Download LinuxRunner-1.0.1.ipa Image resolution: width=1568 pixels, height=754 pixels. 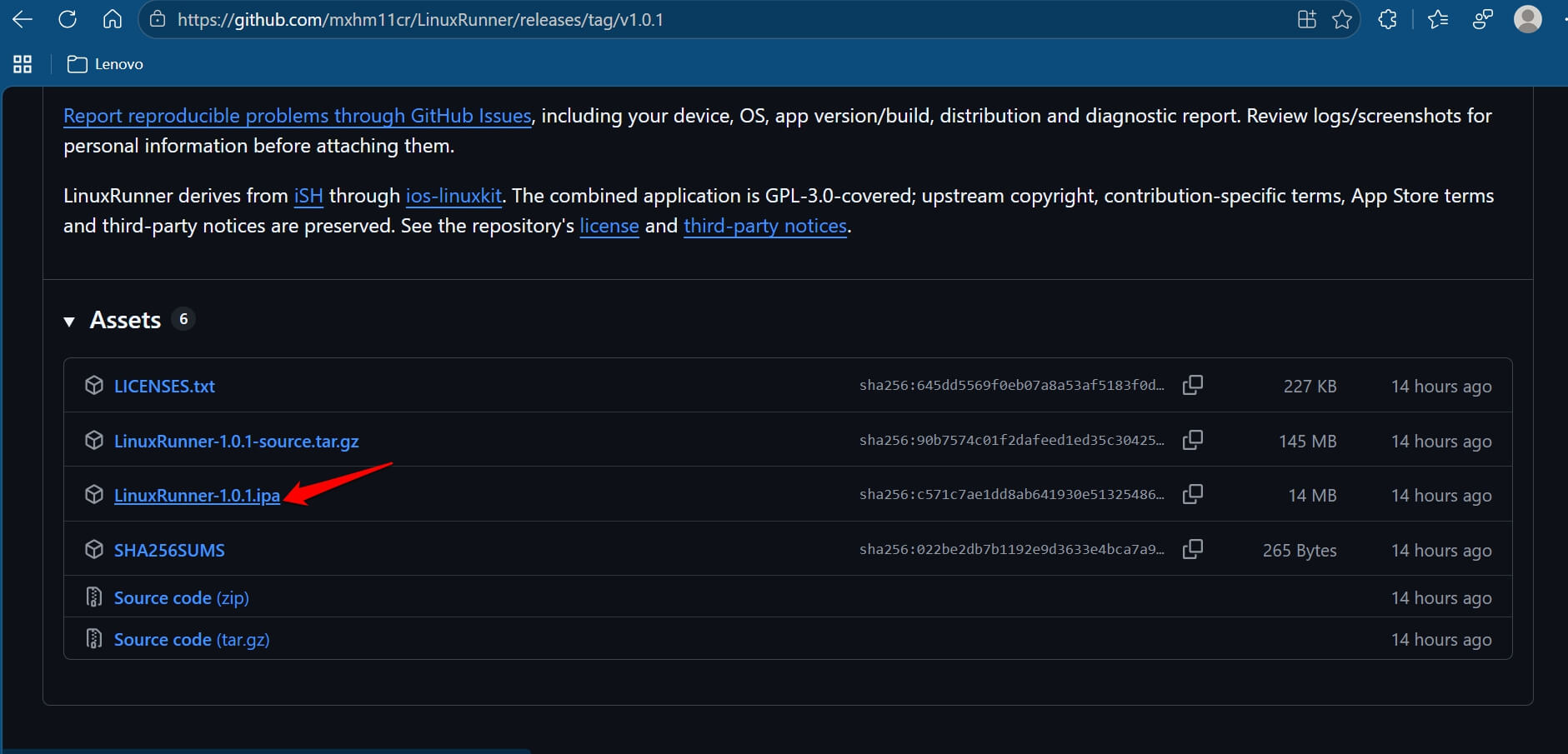coord(197,496)
